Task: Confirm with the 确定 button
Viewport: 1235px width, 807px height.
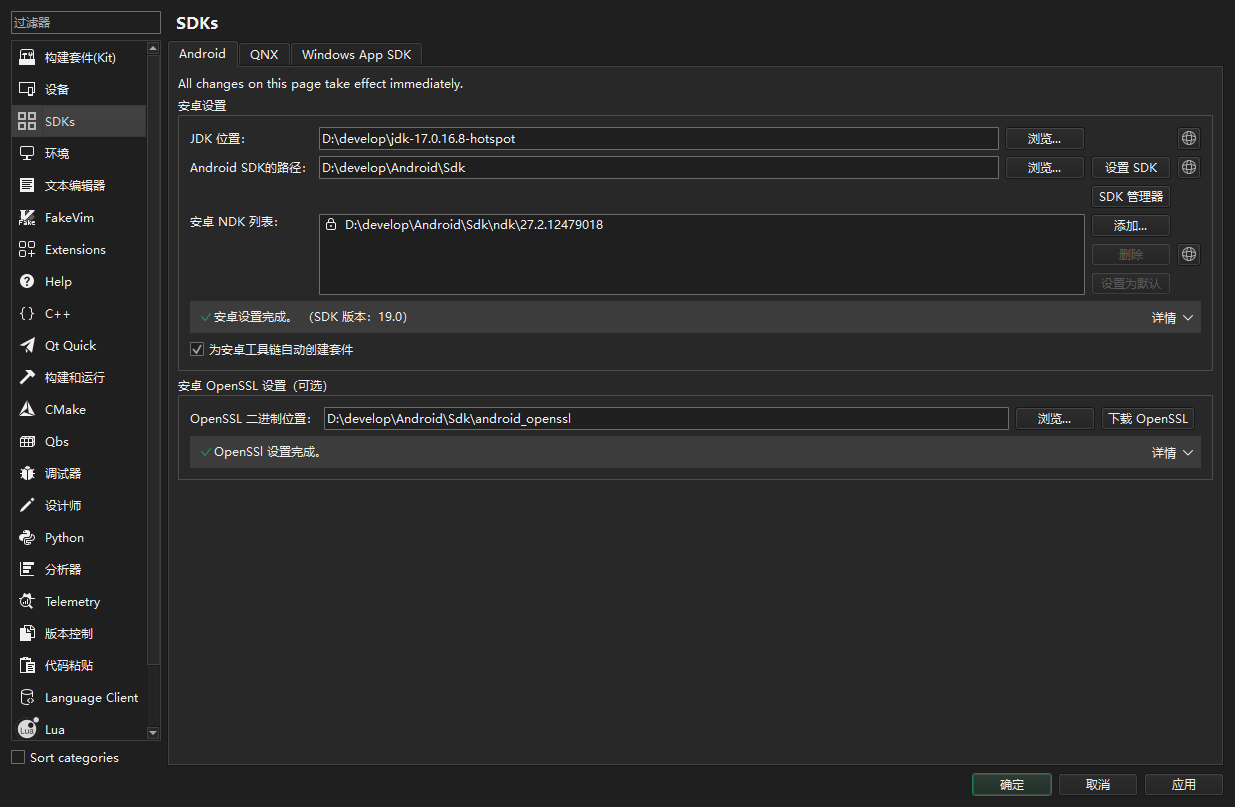Action: click(1012, 784)
